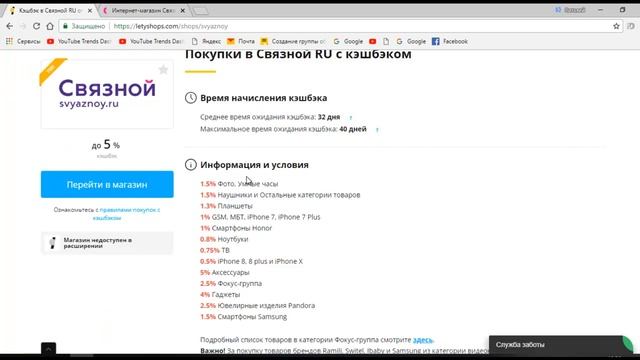Click the Магазин недоступен в расширении notice
Image resolution: width=640 pixels, height=360 pixels.
107,243
